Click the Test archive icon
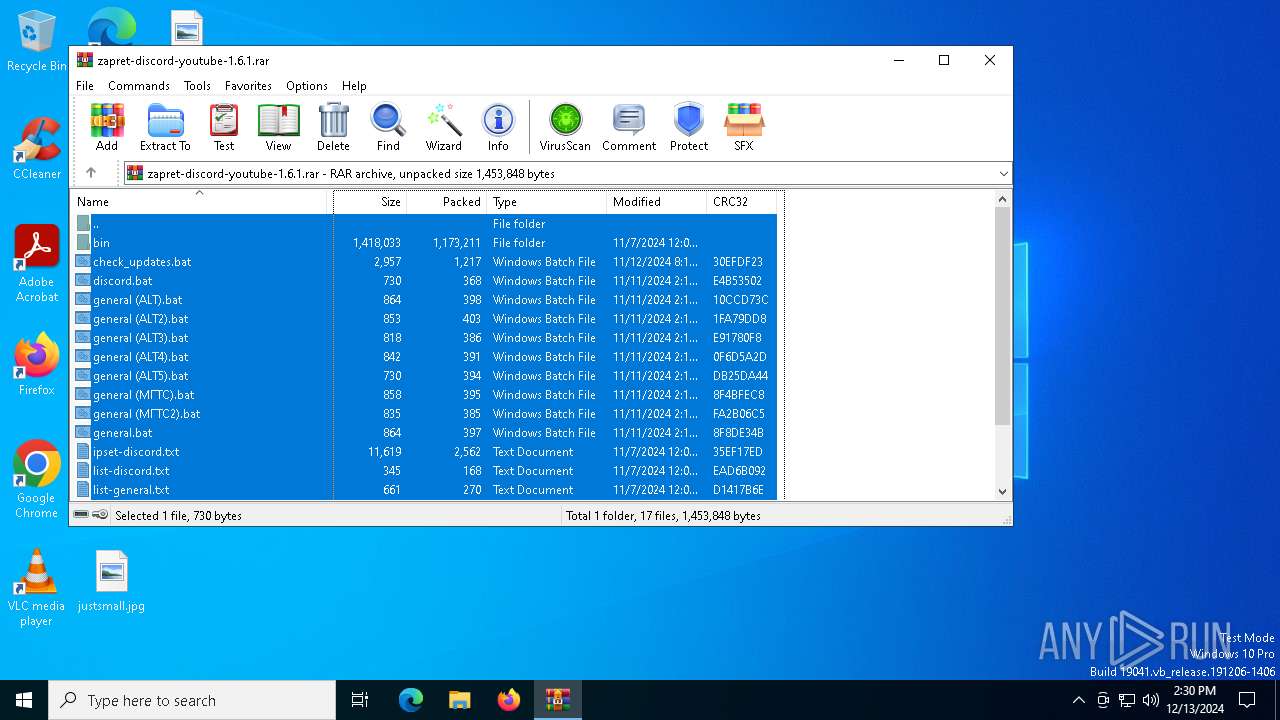This screenshot has width=1280, height=720. pos(224,127)
